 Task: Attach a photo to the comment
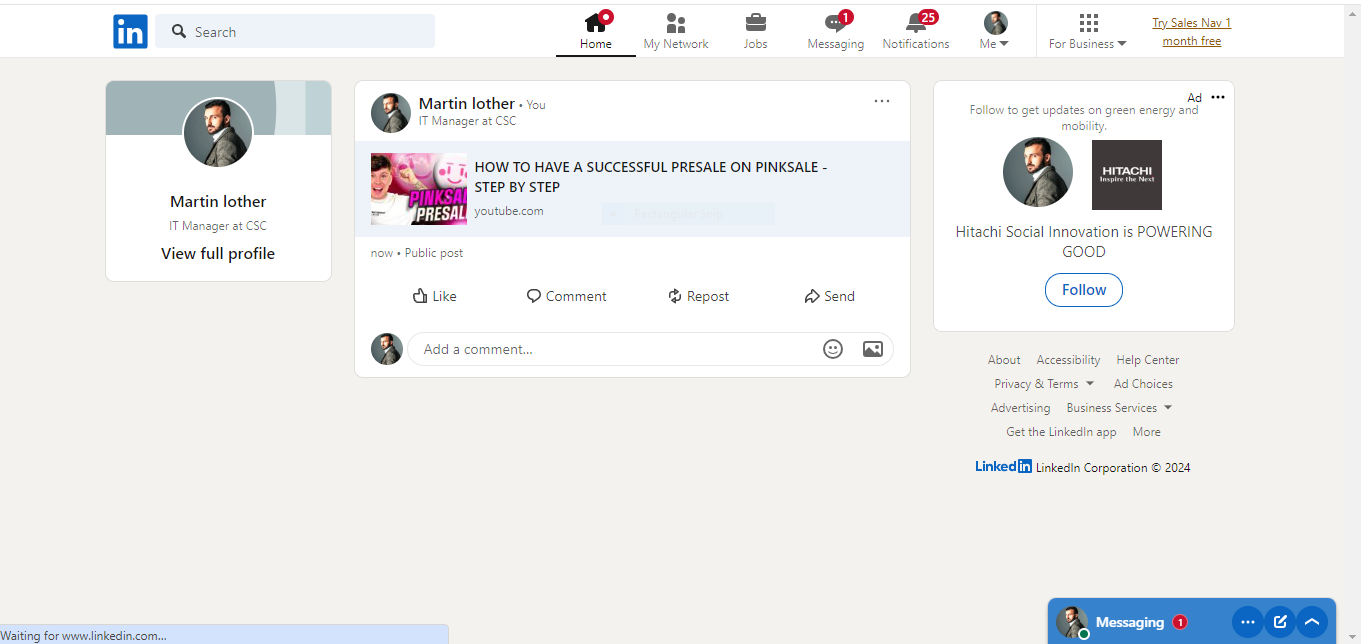click(873, 349)
